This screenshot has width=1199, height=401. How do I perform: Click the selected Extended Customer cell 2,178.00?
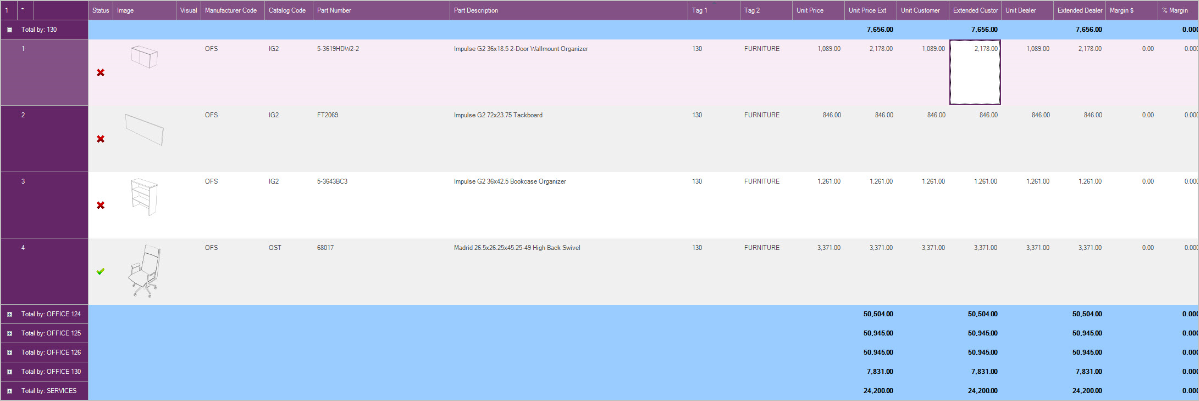click(975, 72)
